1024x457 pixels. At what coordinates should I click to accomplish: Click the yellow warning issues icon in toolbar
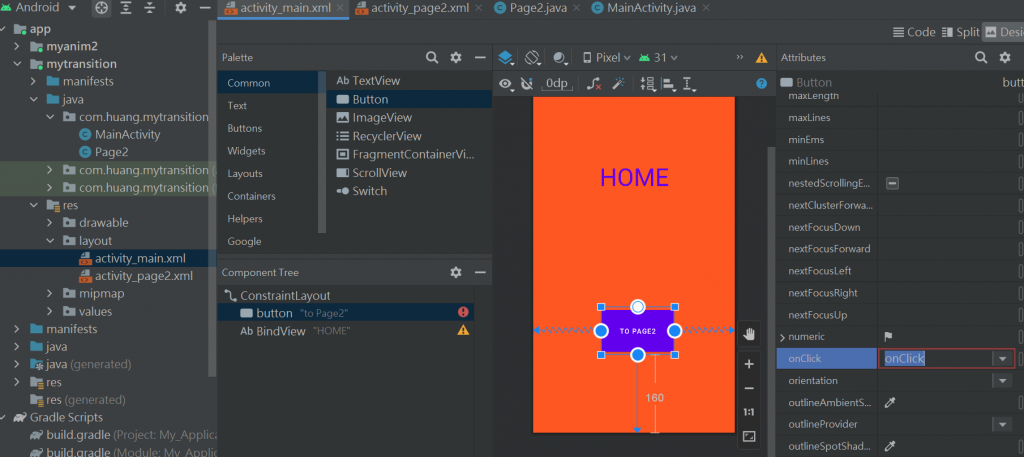pos(761,57)
